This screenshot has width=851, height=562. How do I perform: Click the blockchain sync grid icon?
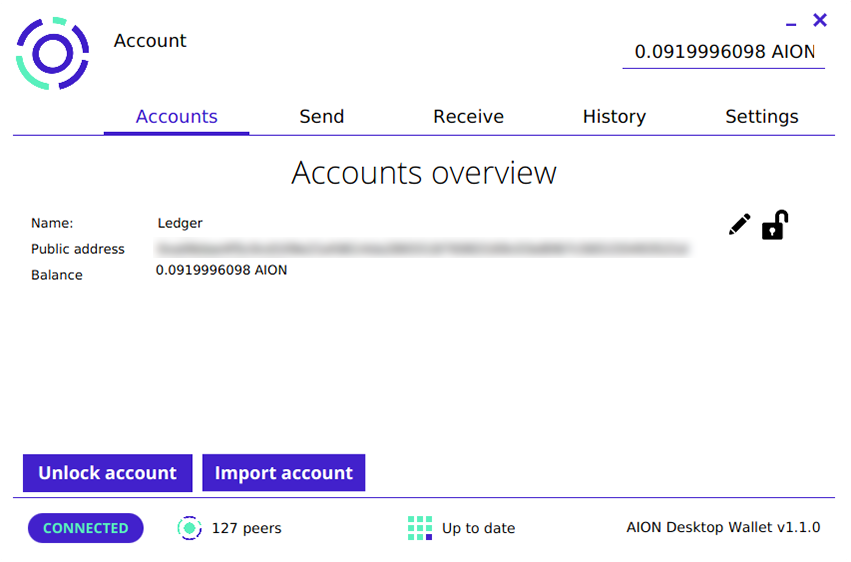click(x=420, y=528)
